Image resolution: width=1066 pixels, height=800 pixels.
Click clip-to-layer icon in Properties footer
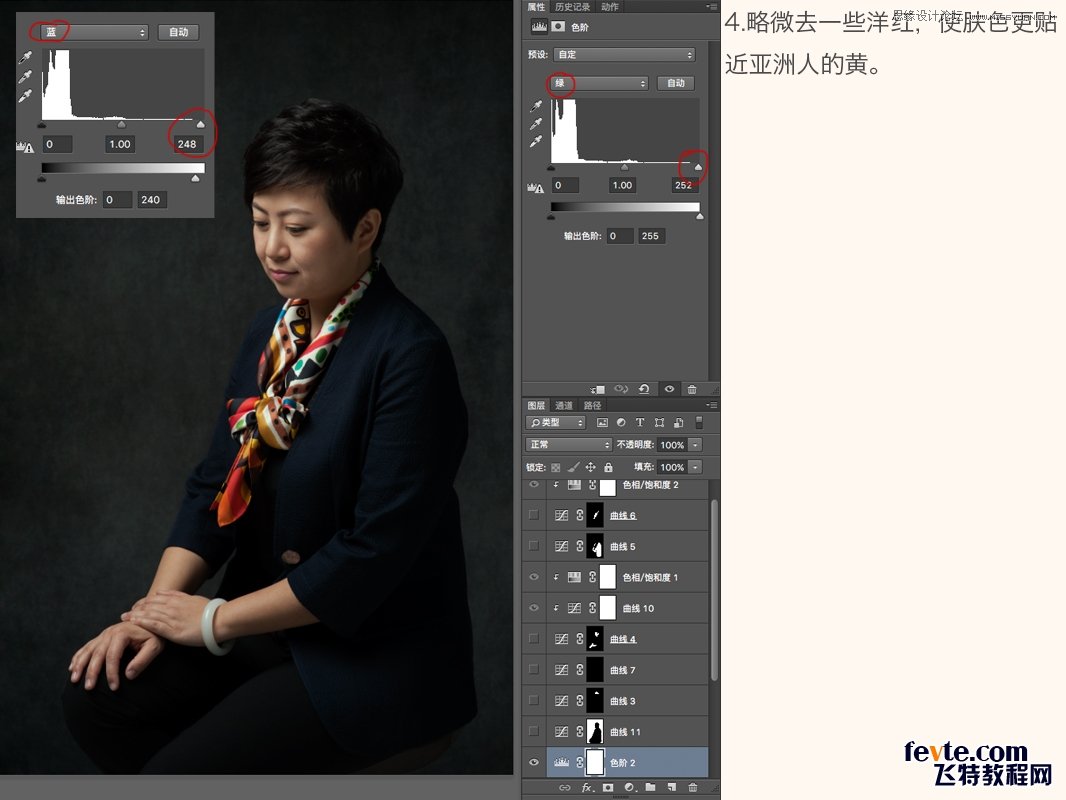598,389
